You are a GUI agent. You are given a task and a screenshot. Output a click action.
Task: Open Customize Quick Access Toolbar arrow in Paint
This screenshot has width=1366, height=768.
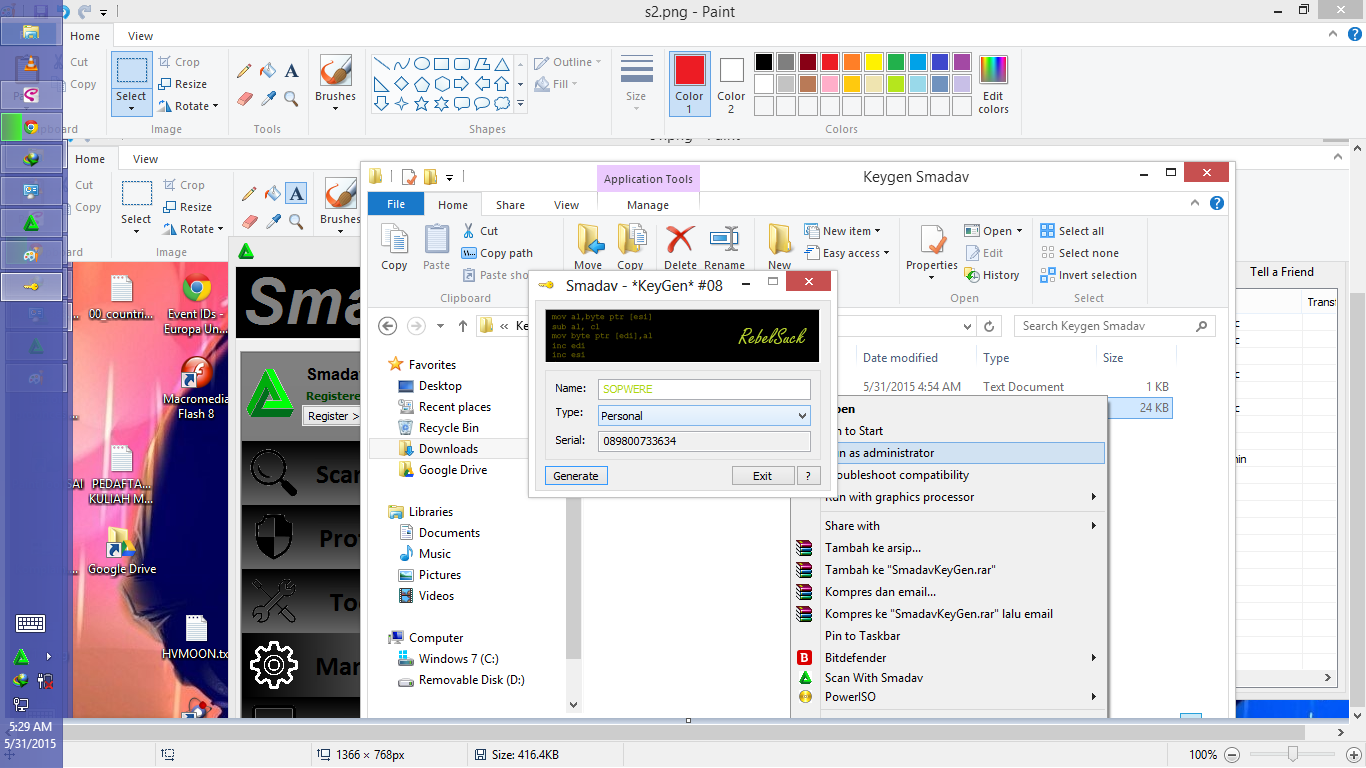[x=103, y=12]
